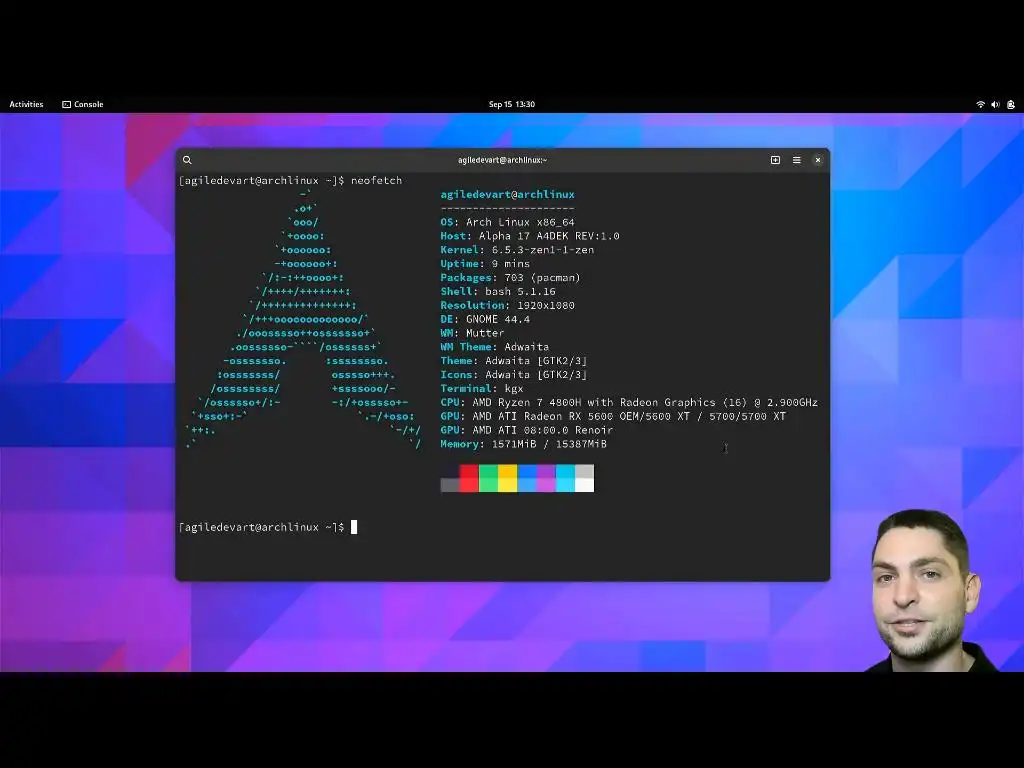1024x768 pixels.
Task: Click the WM: Mutter line
Action: [472, 333]
